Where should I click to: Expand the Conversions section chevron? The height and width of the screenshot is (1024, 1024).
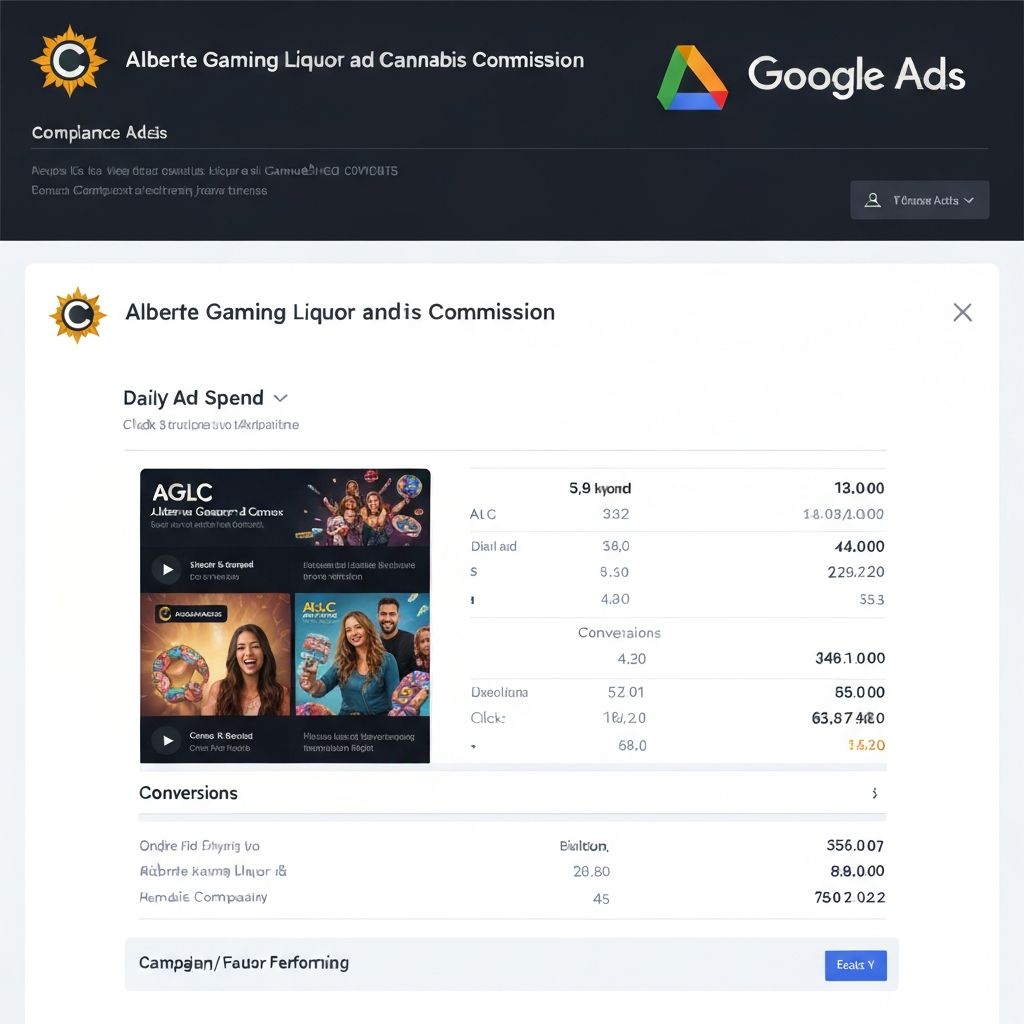(874, 793)
